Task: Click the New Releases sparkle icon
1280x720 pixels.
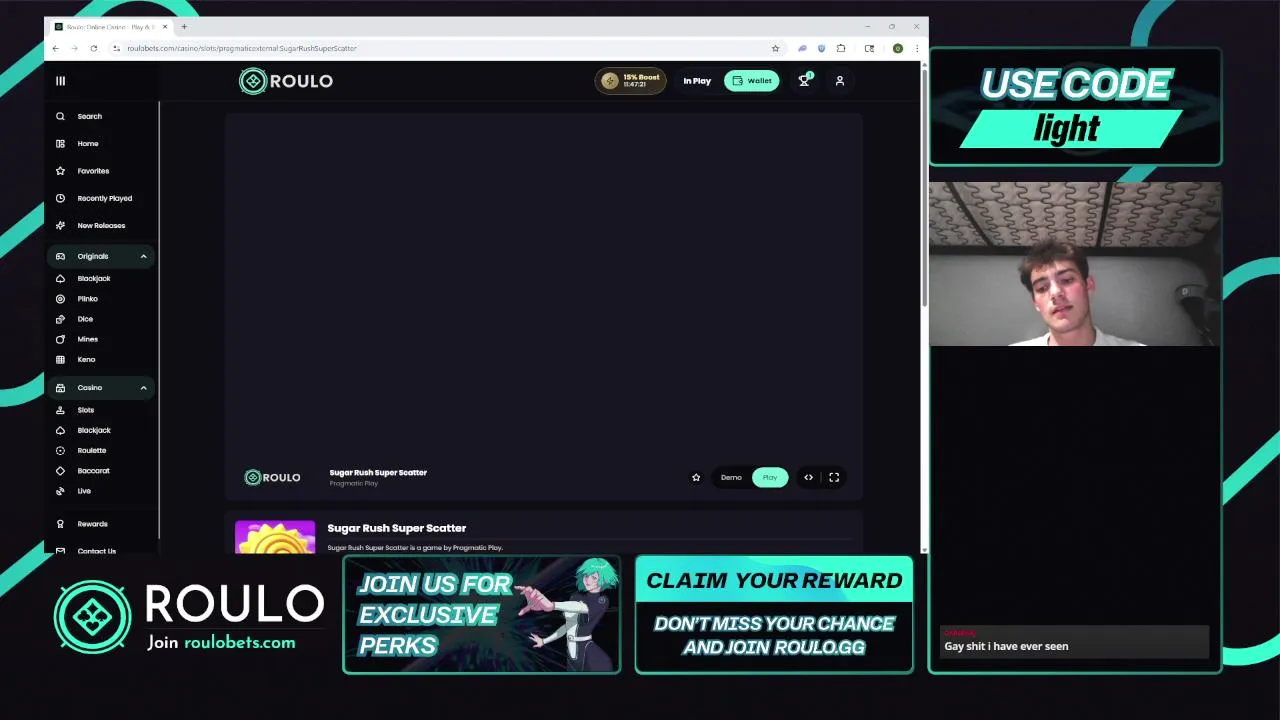Action: click(60, 225)
